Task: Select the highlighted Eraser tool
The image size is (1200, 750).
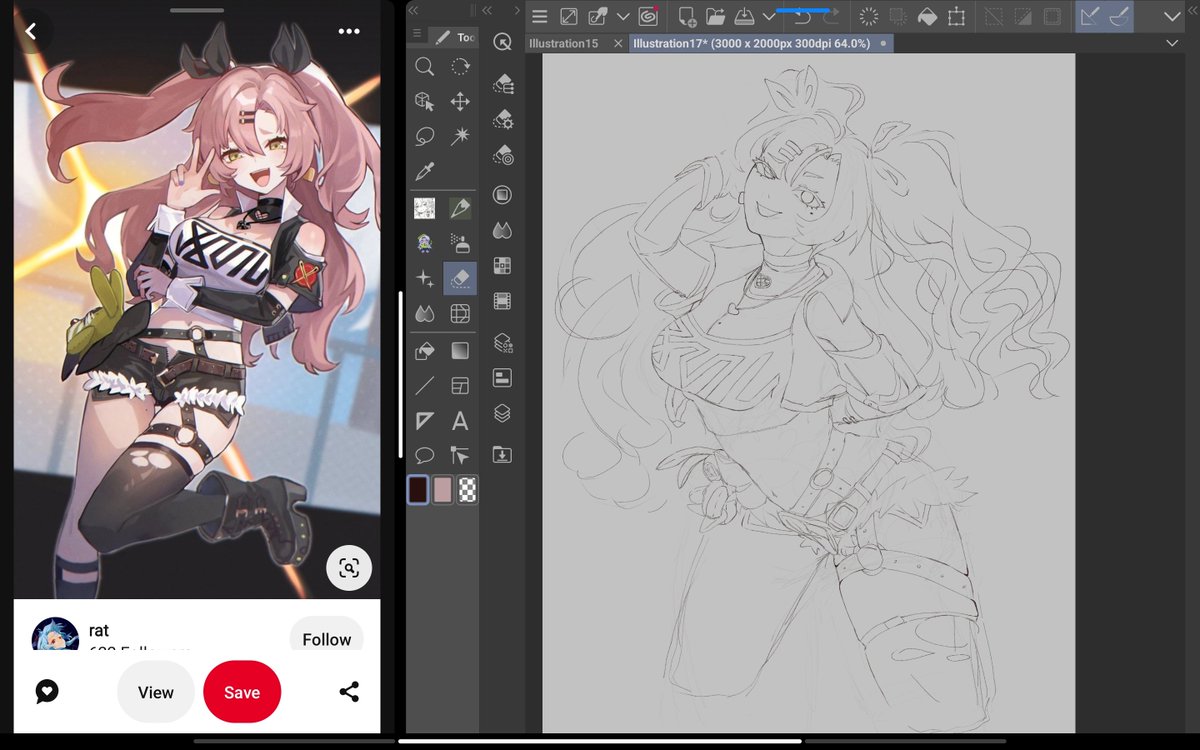Action: point(460,279)
